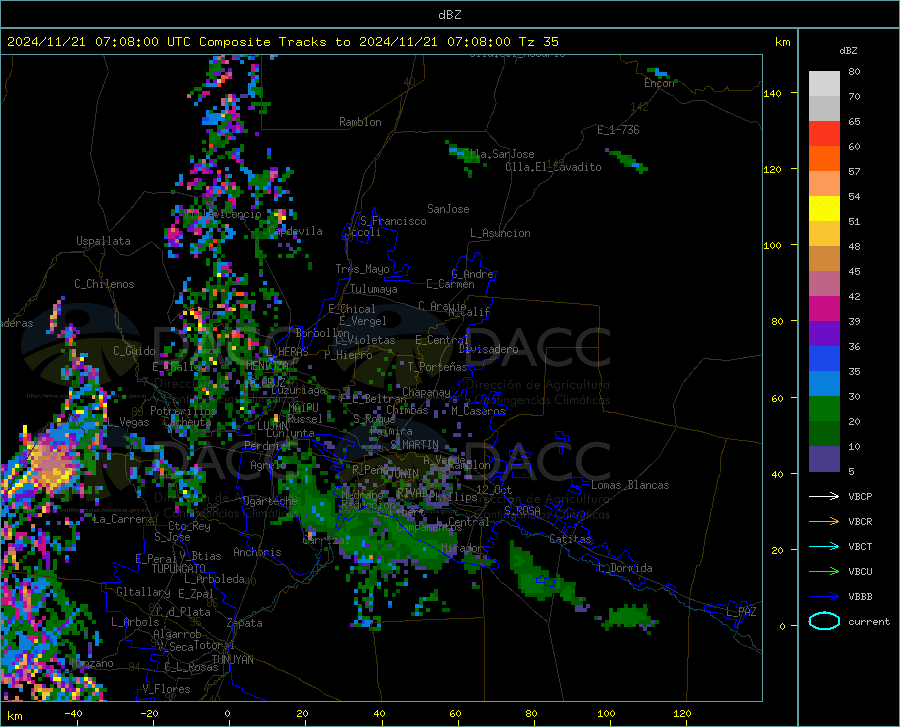Click the white VBCP arrow legend icon
Screen dimensions: 900x727
pyautogui.click(x=824, y=496)
